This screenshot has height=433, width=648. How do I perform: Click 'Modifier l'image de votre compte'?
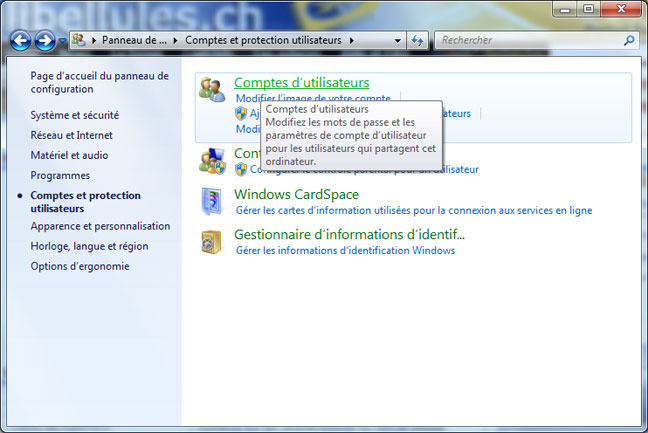313,98
